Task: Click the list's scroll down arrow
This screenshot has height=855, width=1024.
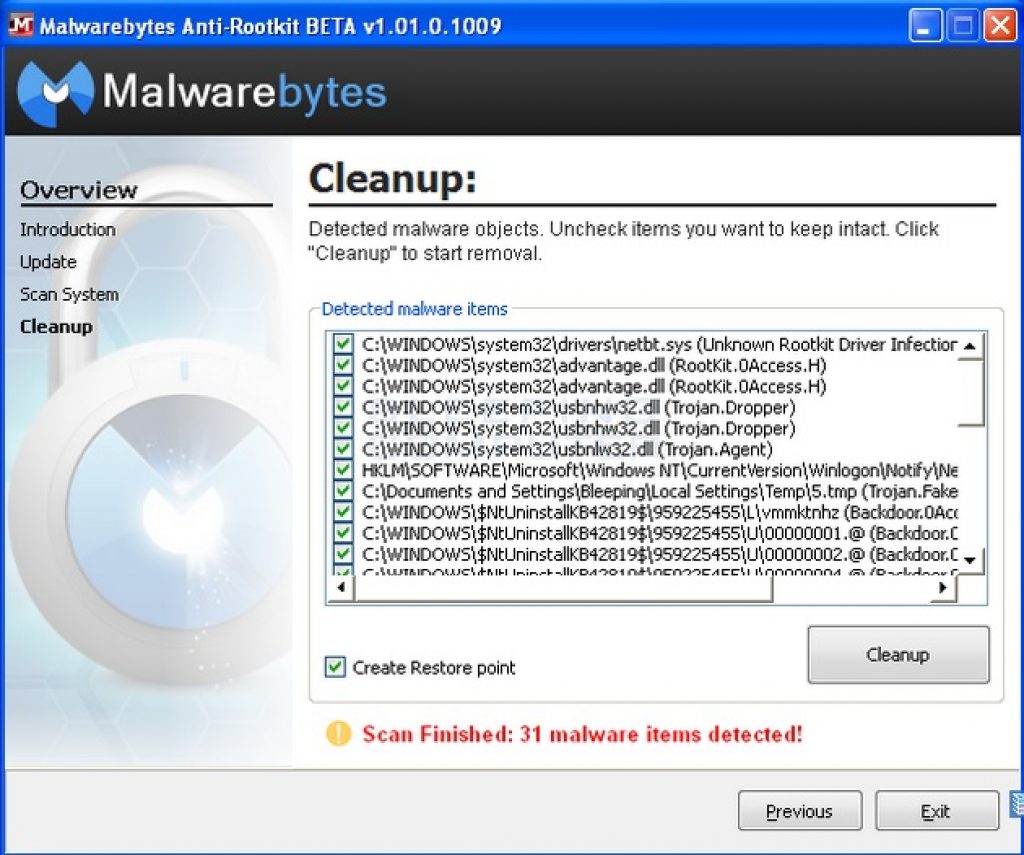Action: click(x=970, y=560)
